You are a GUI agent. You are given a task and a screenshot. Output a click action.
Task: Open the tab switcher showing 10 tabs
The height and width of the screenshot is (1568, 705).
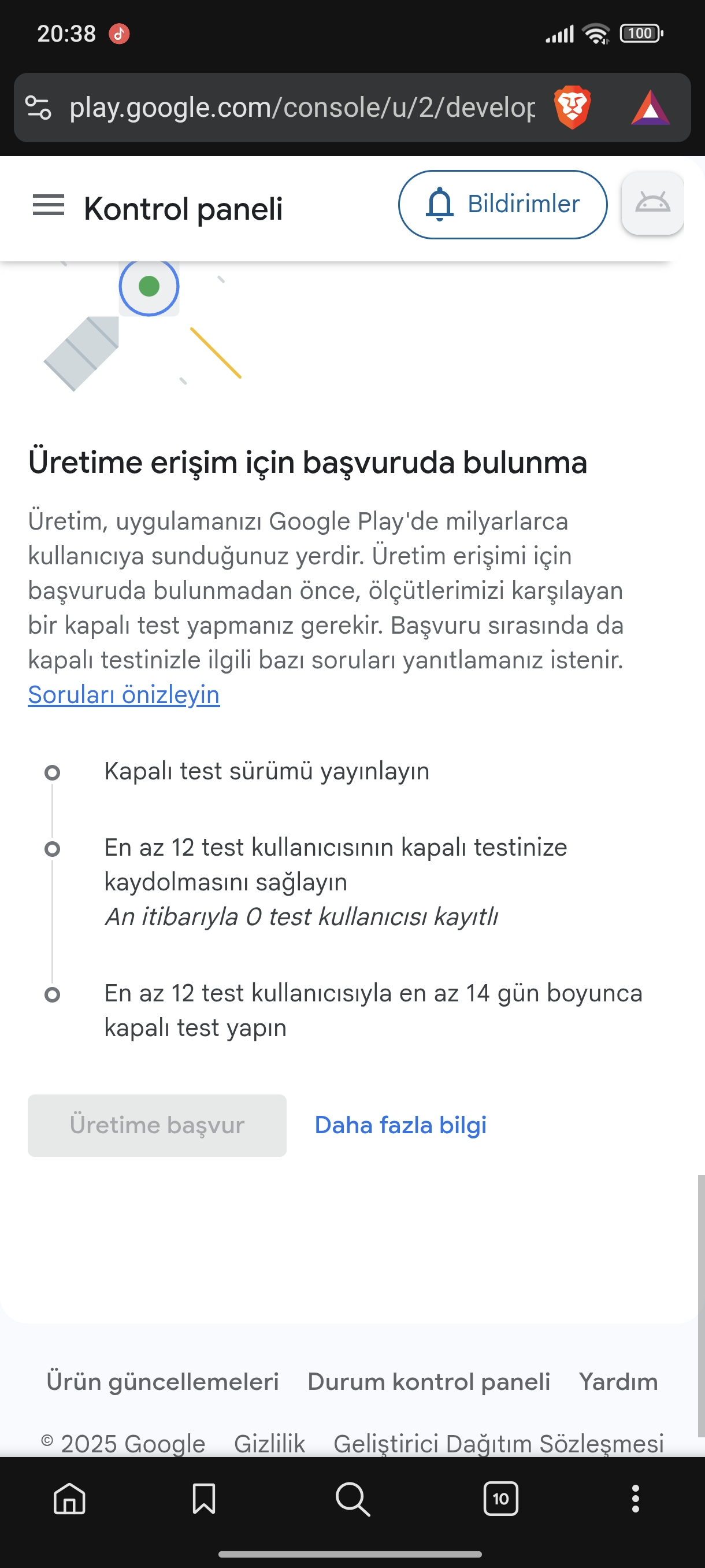coord(500,1499)
